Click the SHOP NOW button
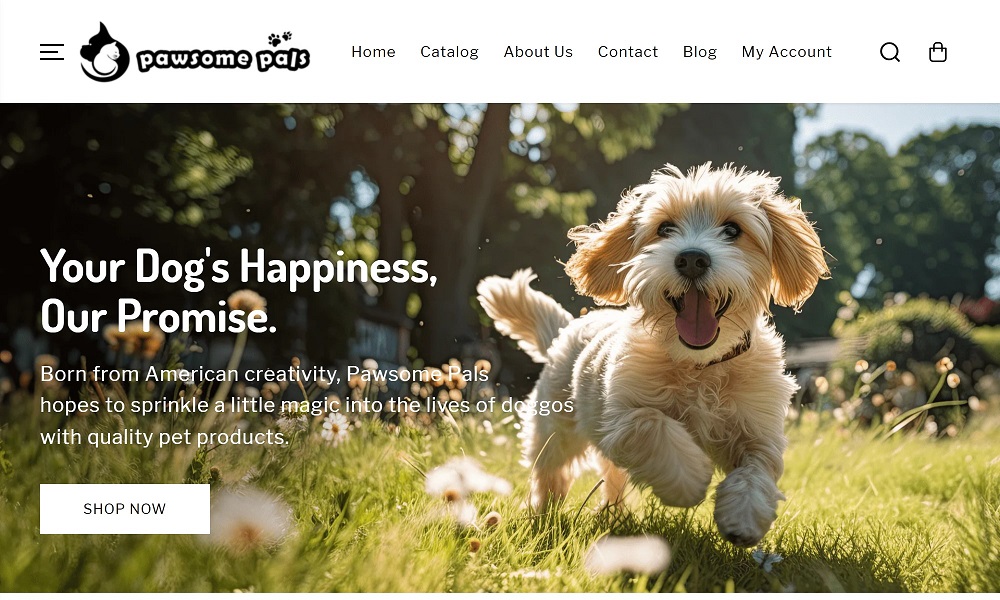This screenshot has width=1000, height=600. (125, 509)
